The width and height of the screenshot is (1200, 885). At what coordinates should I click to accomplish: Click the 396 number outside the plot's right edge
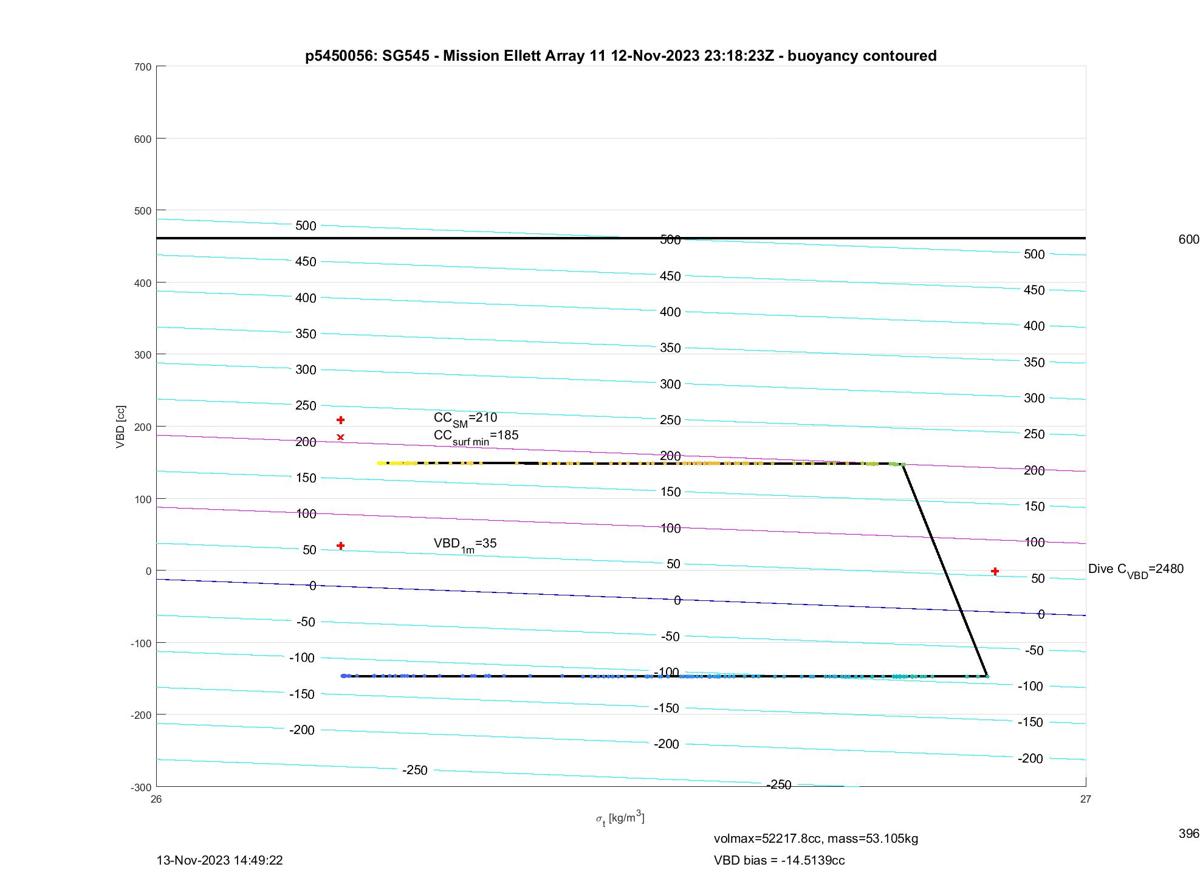click(x=1189, y=833)
